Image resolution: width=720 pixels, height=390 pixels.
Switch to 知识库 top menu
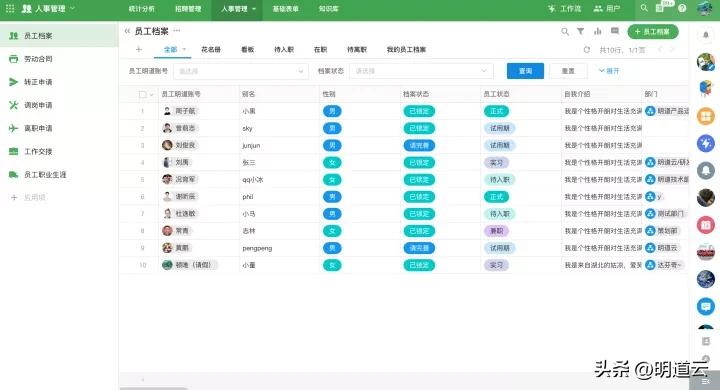pyautogui.click(x=328, y=8)
